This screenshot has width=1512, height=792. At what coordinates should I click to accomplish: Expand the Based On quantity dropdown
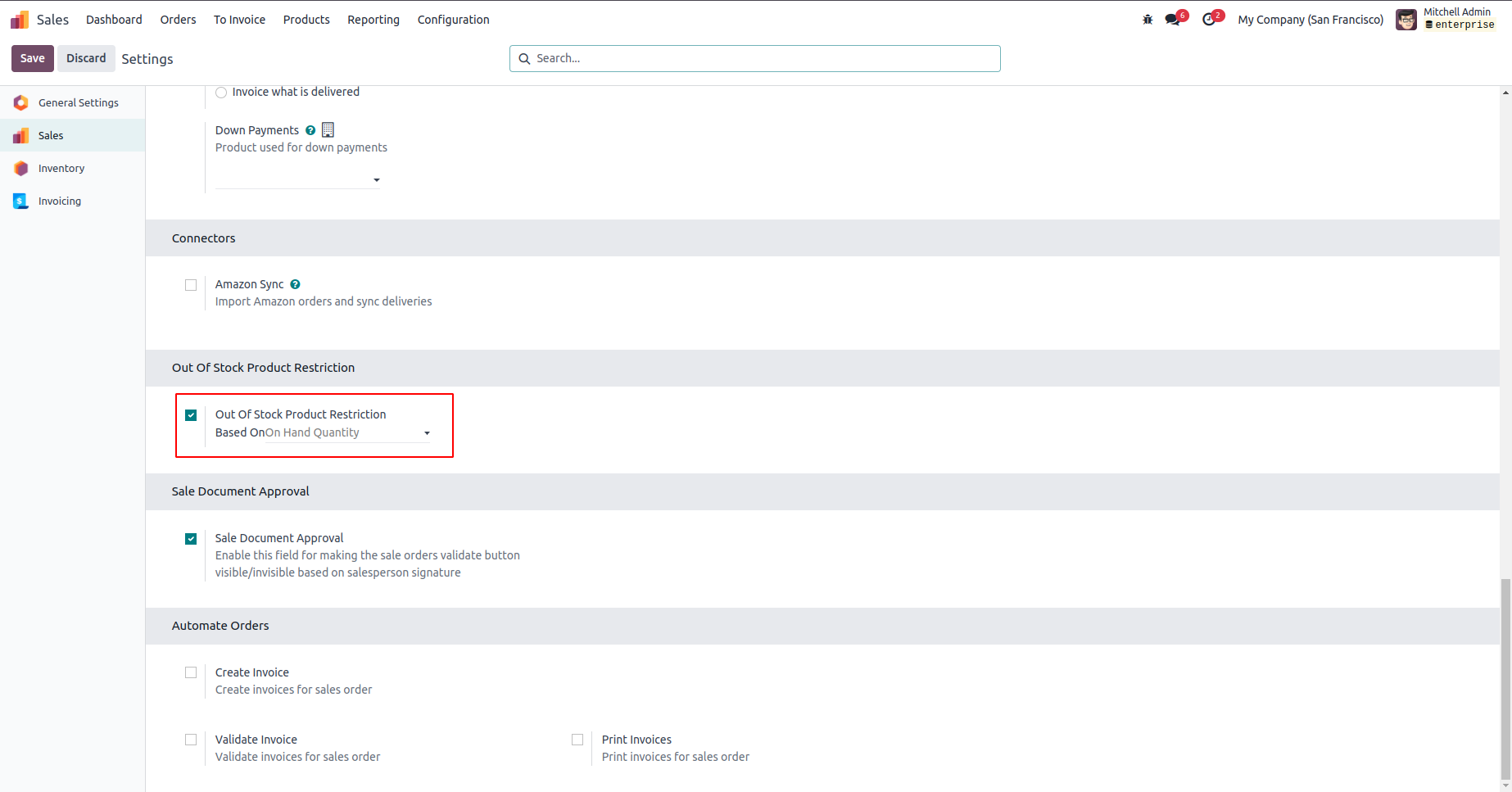[x=348, y=432]
